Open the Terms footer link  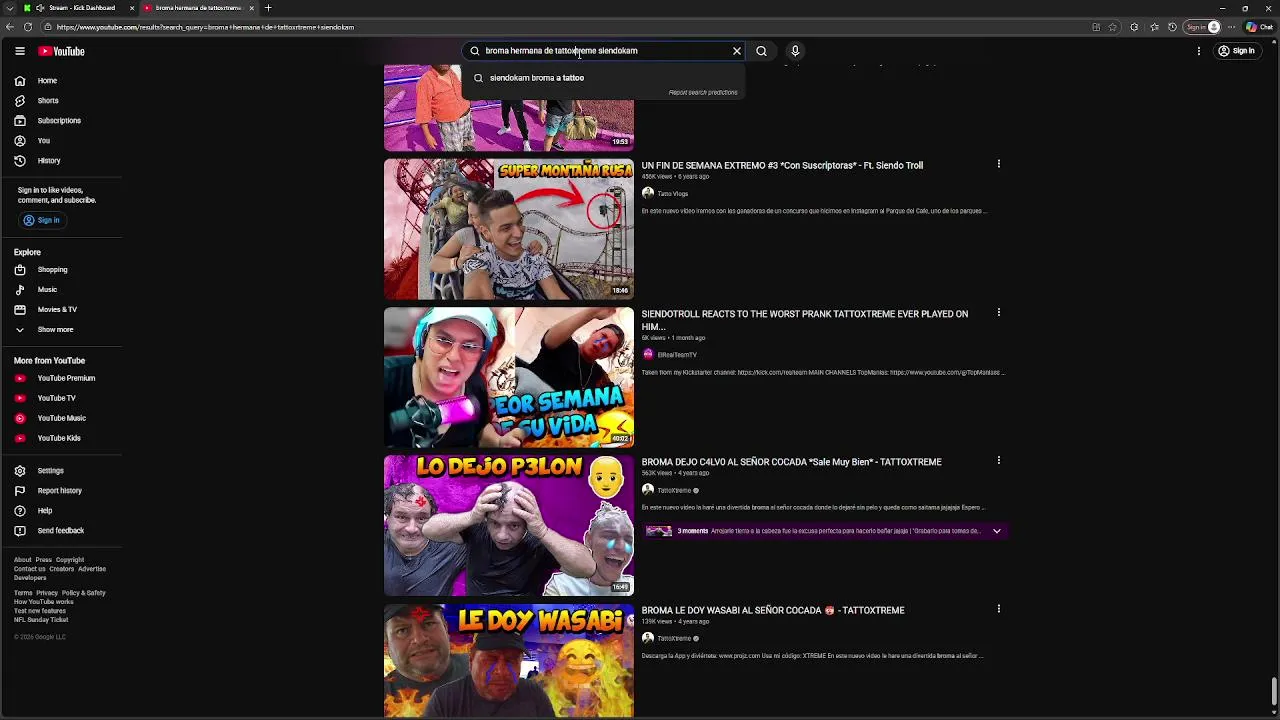[x=23, y=593]
